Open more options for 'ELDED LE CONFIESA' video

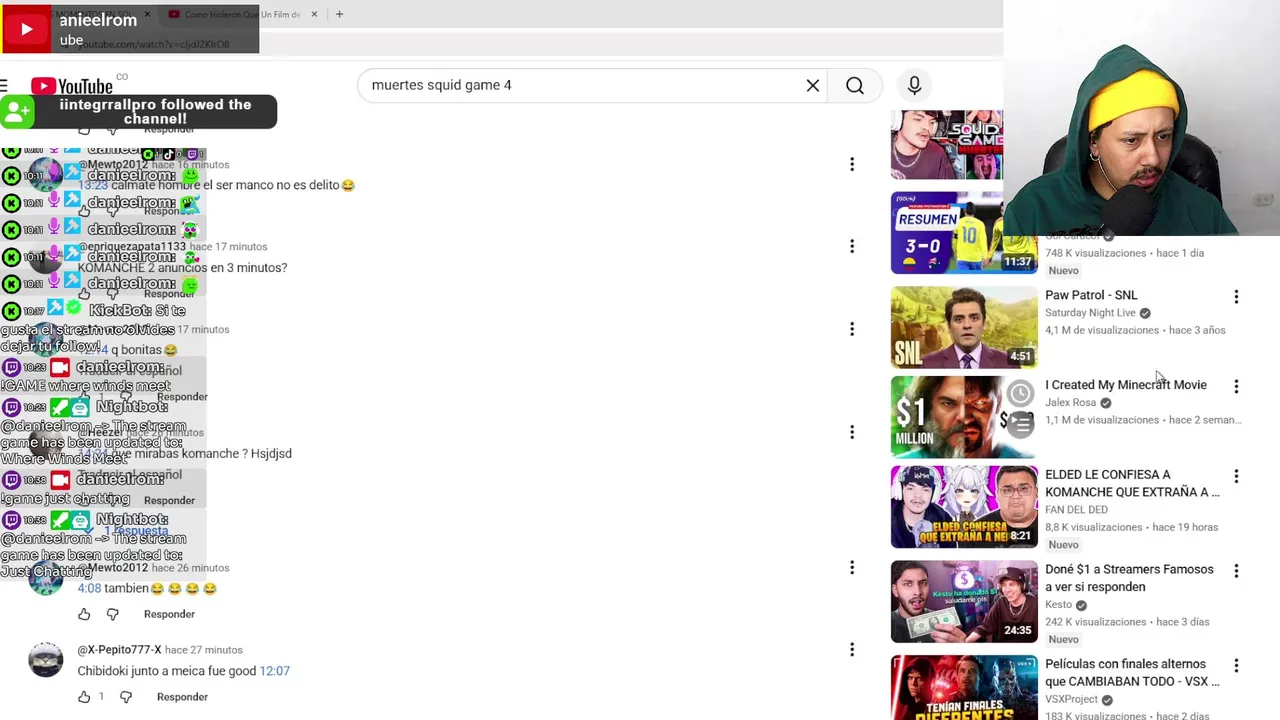click(1236, 477)
